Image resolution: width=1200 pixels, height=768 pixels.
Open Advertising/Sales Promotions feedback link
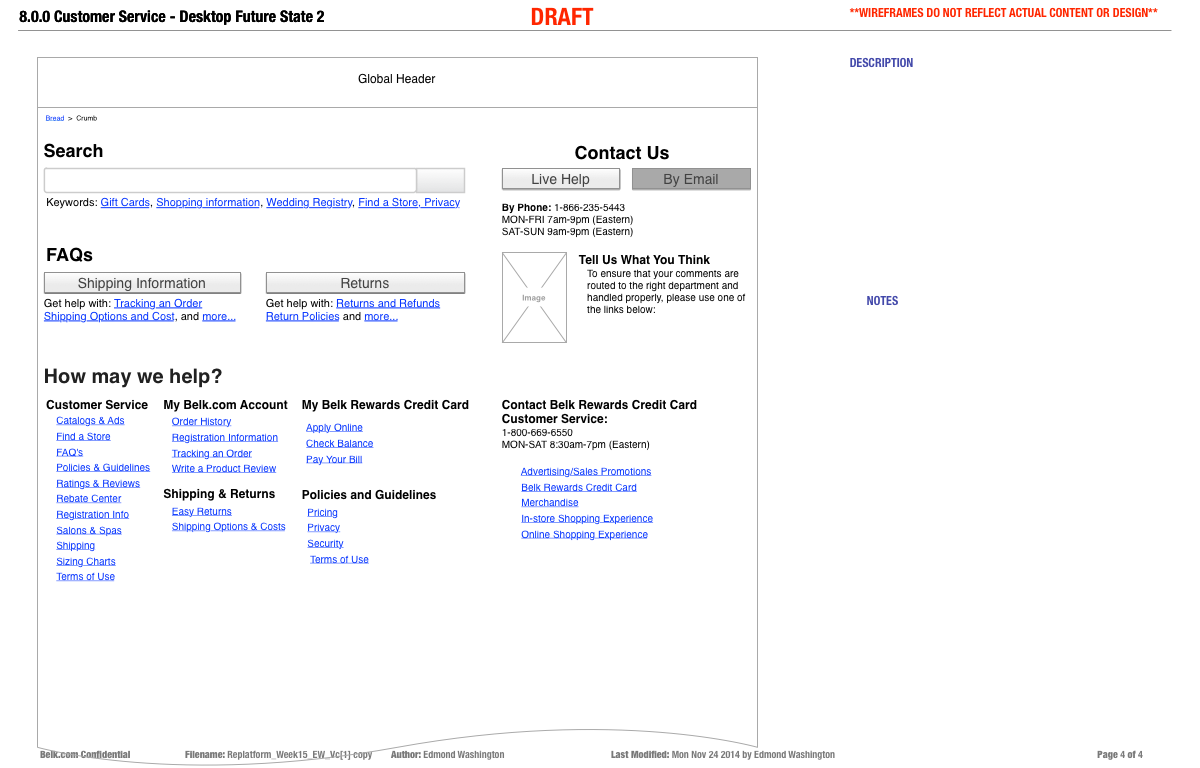[586, 471]
